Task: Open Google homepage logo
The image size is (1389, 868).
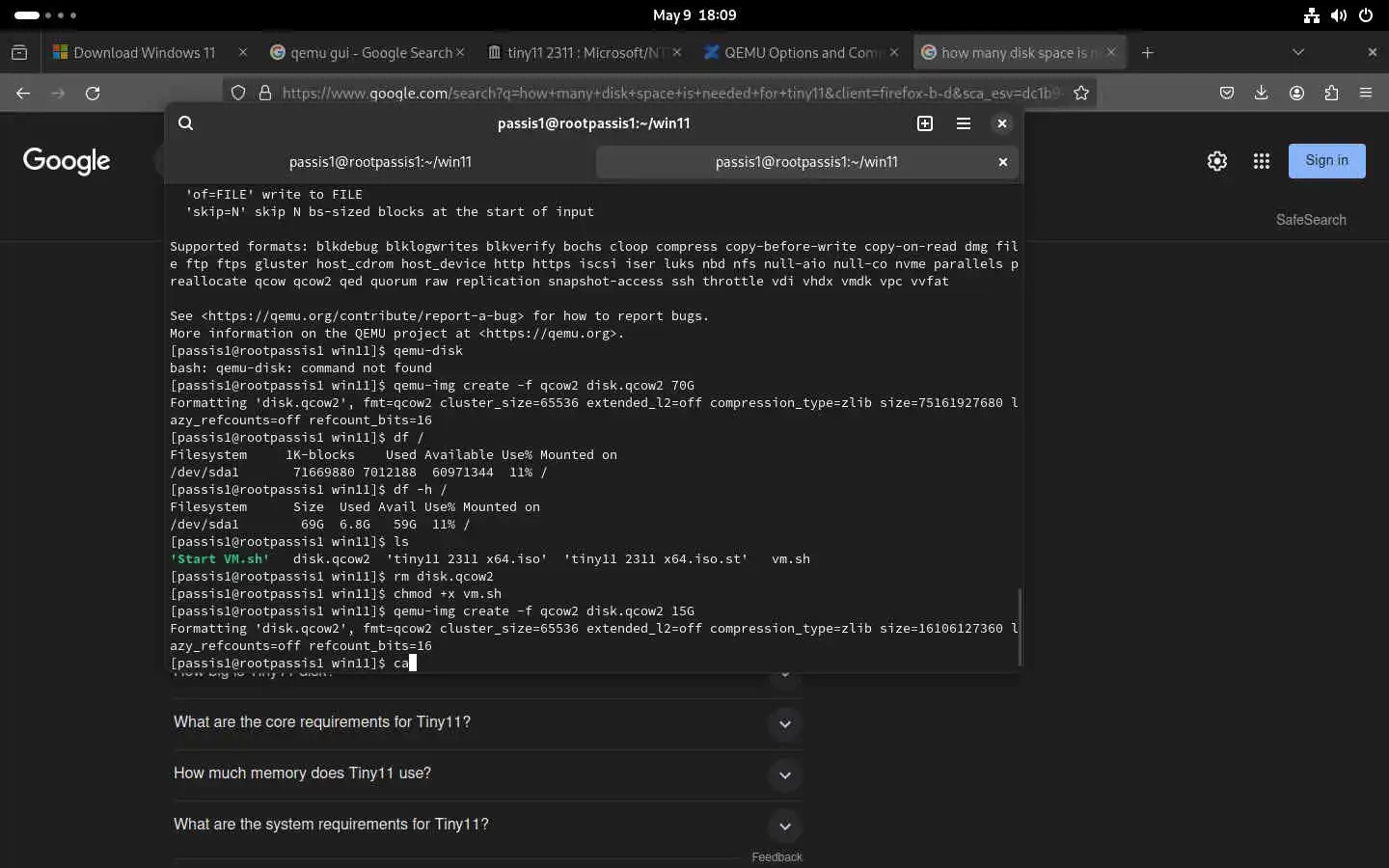Action: click(x=67, y=161)
